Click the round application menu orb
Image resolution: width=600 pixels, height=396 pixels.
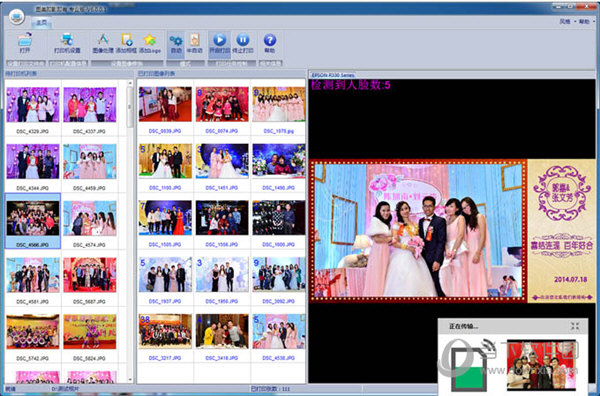[17, 16]
